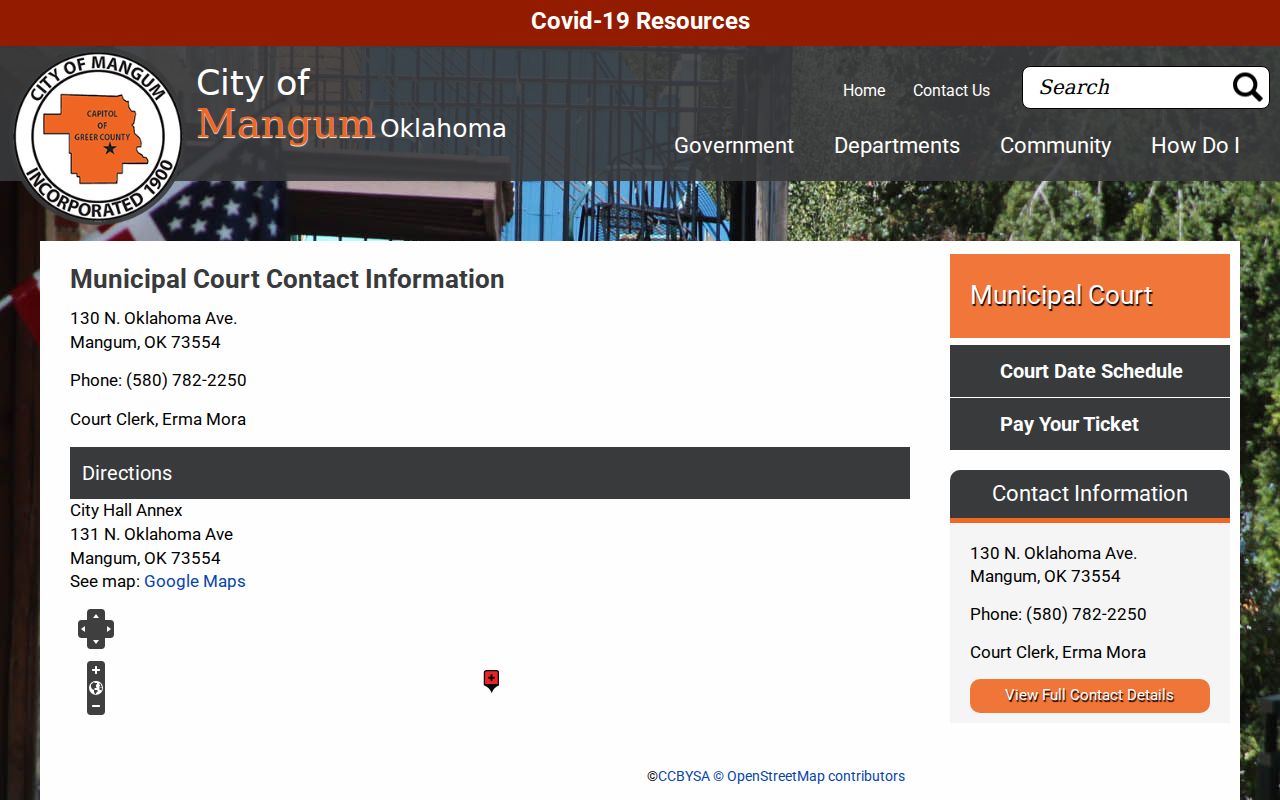Zoom out on the map with minus
The image size is (1280, 800).
96,706
